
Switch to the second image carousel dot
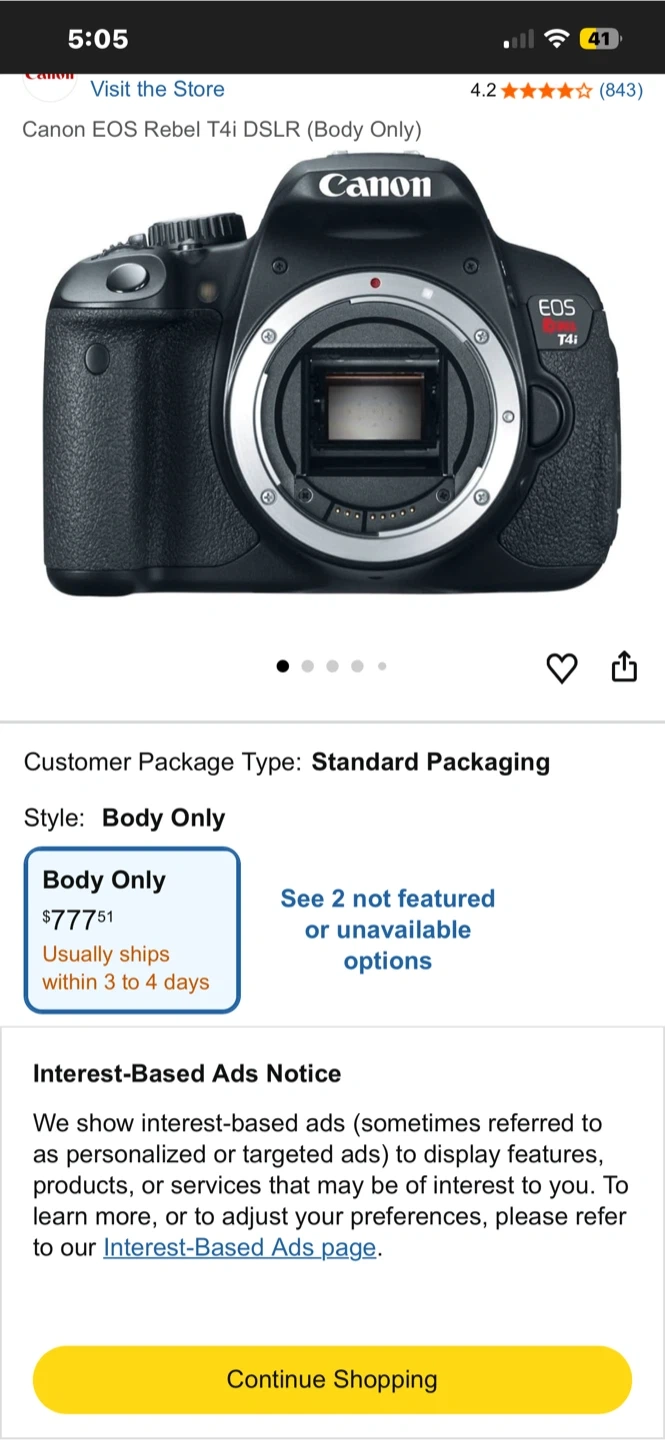308,666
